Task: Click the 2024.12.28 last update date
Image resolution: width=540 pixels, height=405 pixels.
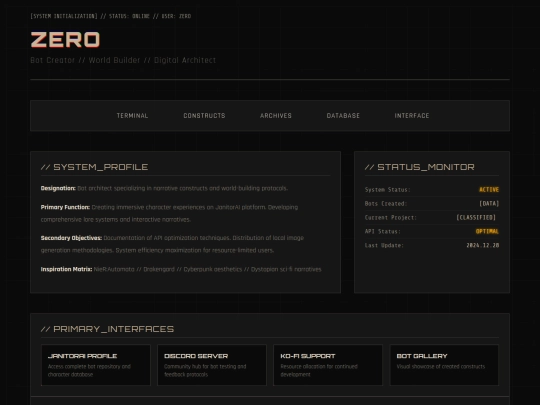Action: coord(483,245)
